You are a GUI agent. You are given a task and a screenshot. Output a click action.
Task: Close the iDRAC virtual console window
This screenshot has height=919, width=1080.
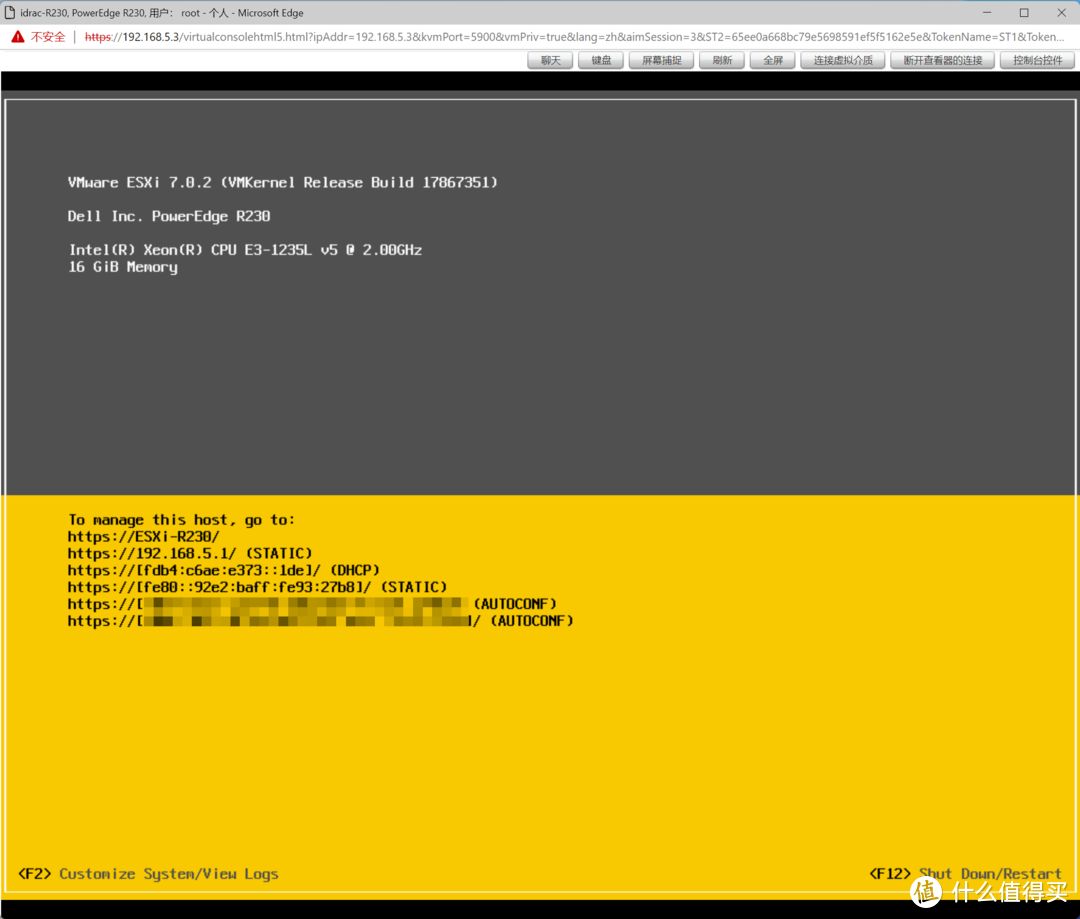click(x=1061, y=12)
